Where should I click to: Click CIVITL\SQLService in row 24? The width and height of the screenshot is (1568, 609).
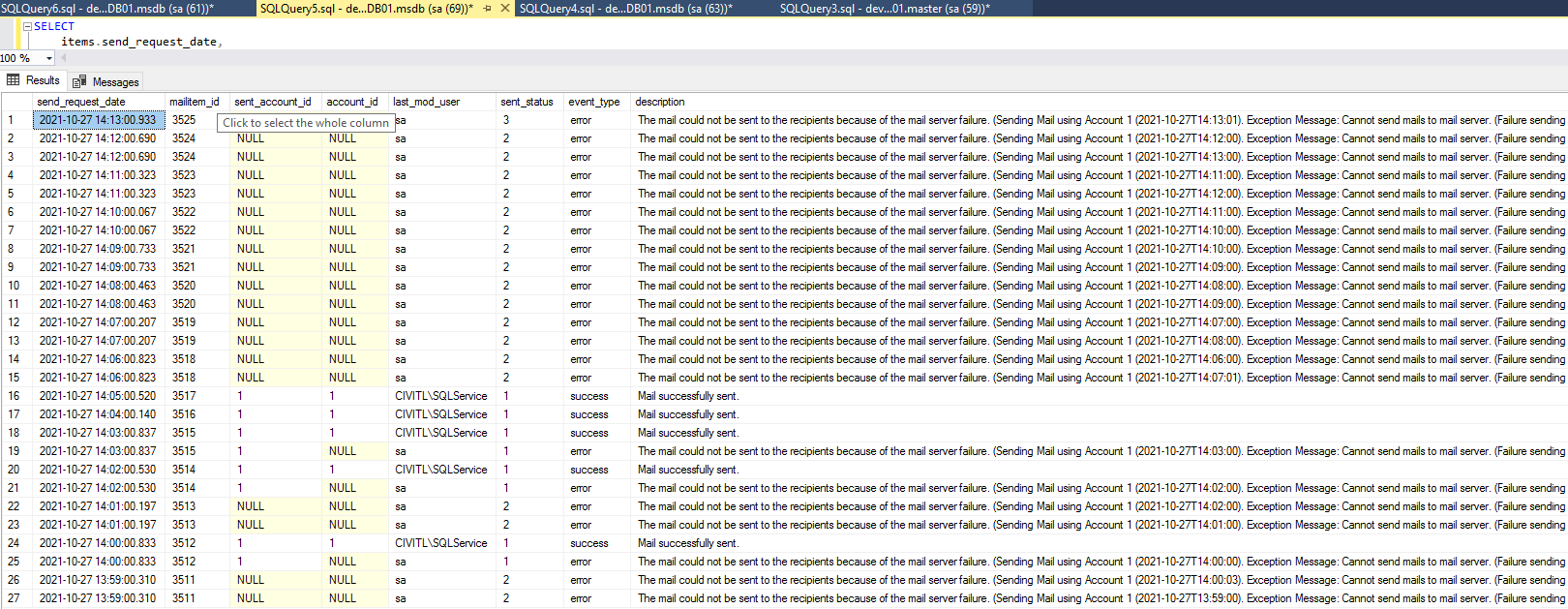(442, 543)
